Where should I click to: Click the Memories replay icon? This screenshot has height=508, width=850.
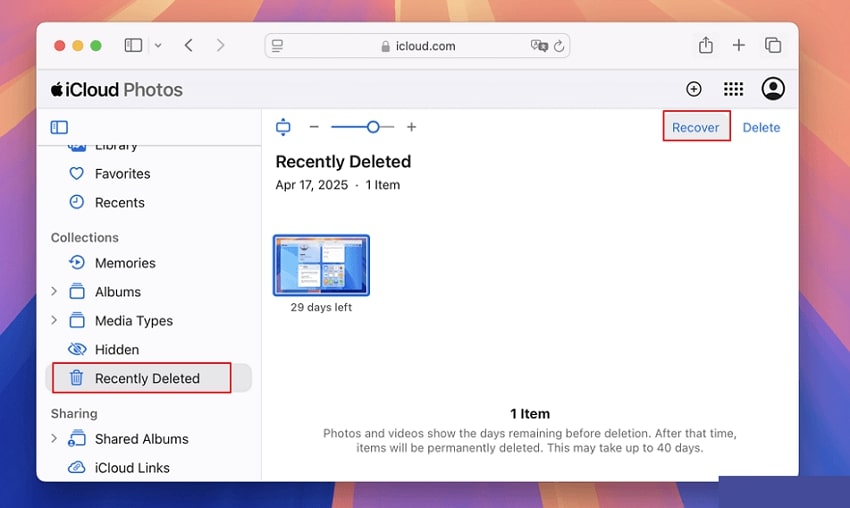coord(76,262)
